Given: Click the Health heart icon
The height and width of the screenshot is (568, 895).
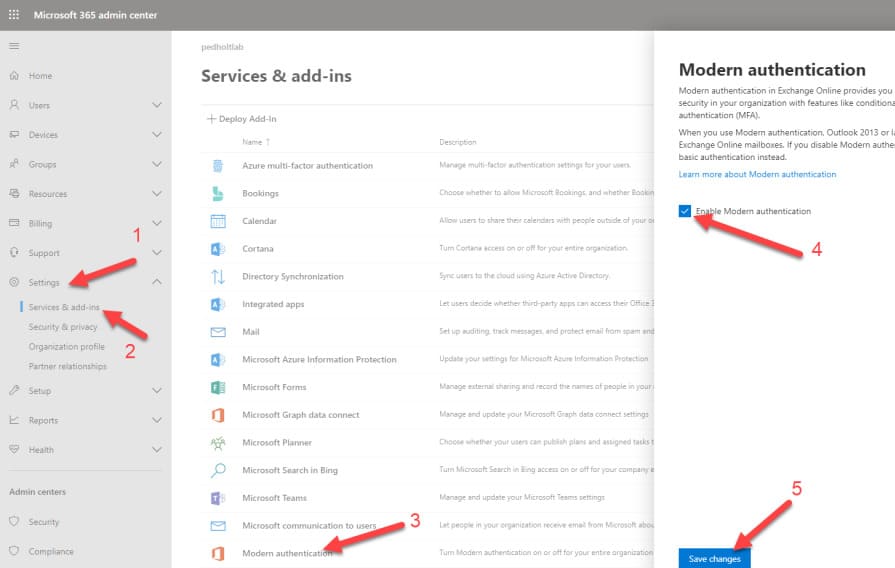Looking at the screenshot, I should click(x=14, y=449).
